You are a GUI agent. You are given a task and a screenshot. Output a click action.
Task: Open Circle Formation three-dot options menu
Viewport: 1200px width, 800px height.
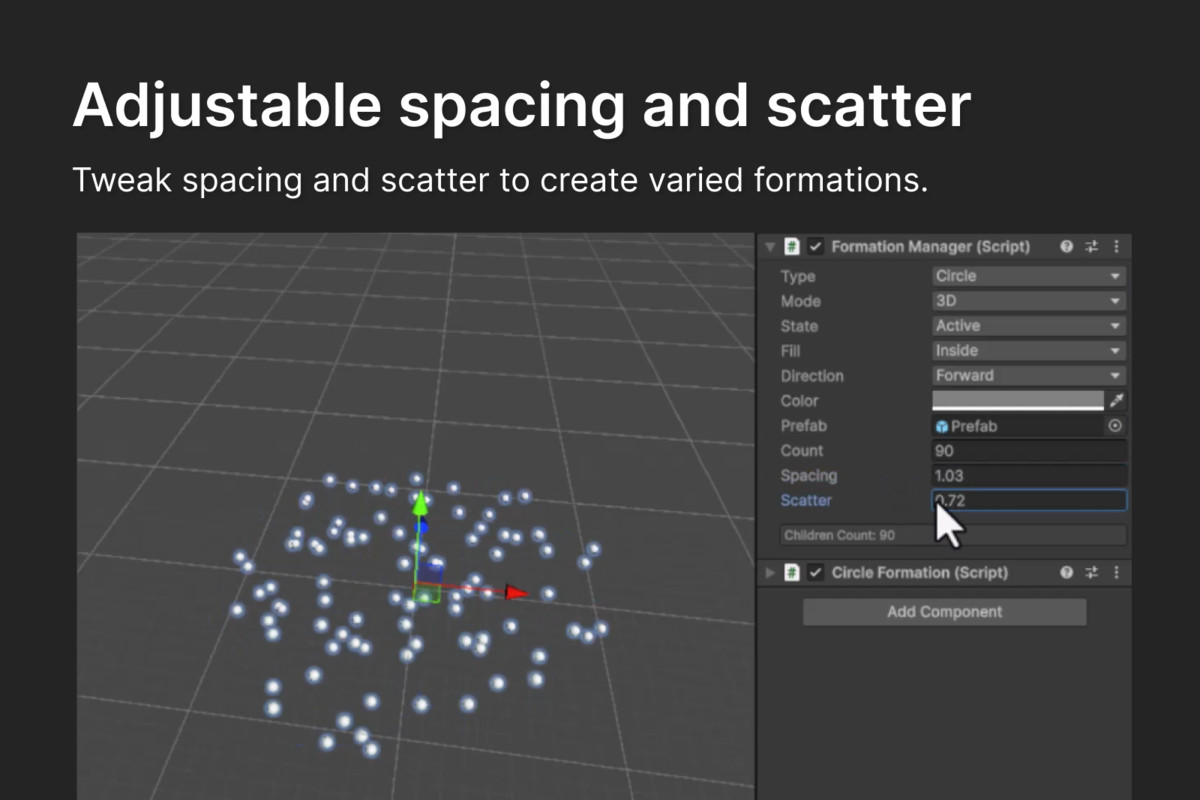point(1116,573)
